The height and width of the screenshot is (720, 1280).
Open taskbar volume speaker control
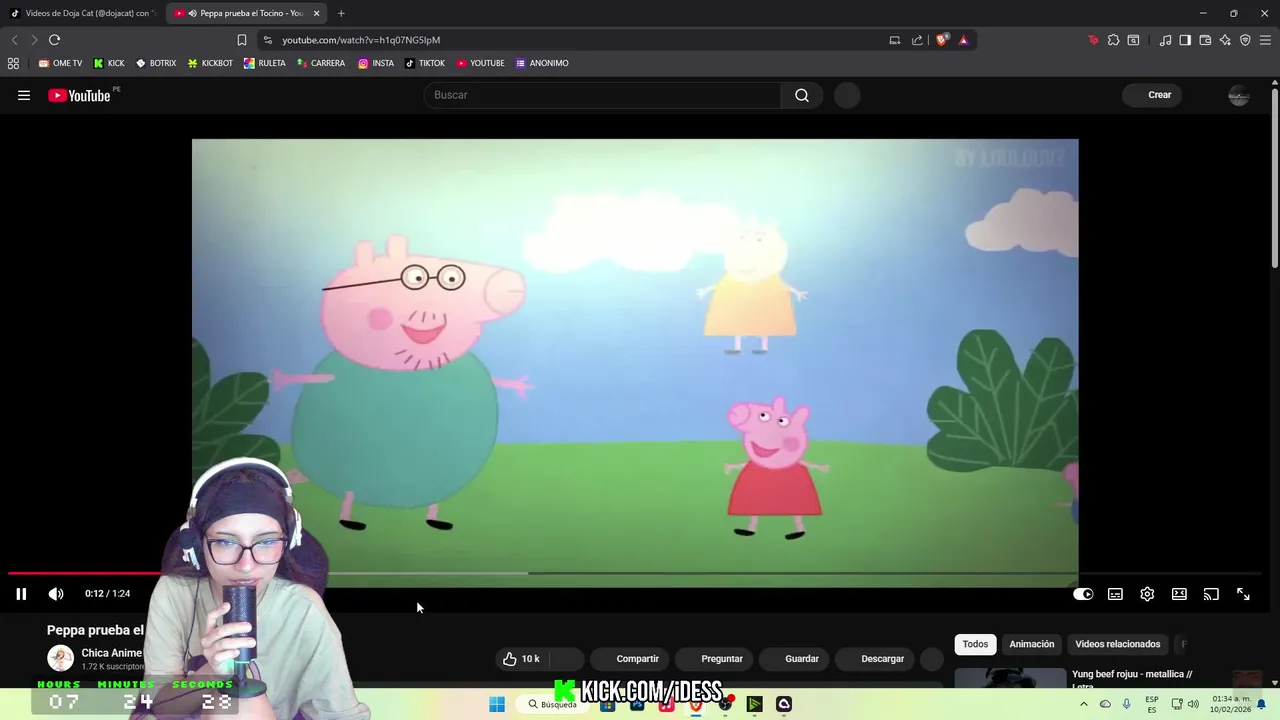(x=1193, y=704)
